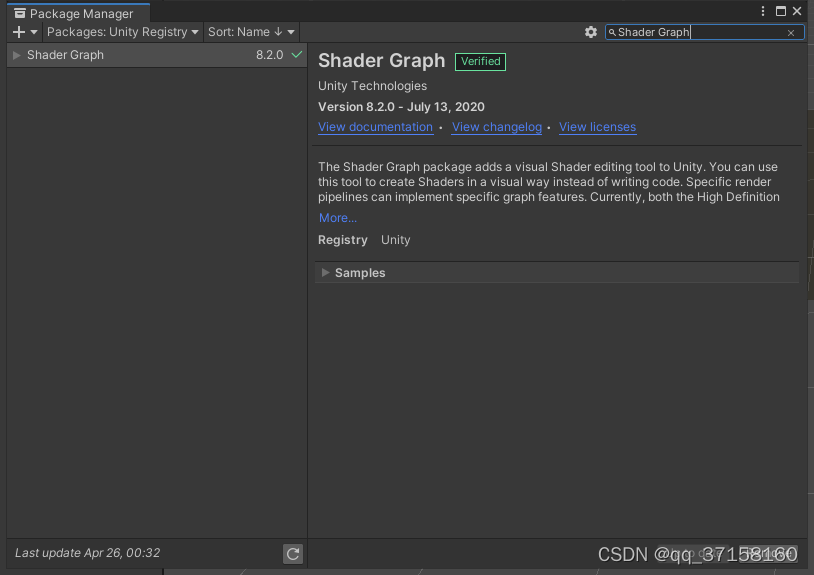The image size is (814, 575).
Task: Click the Registry Unity label
Action: pos(364,240)
